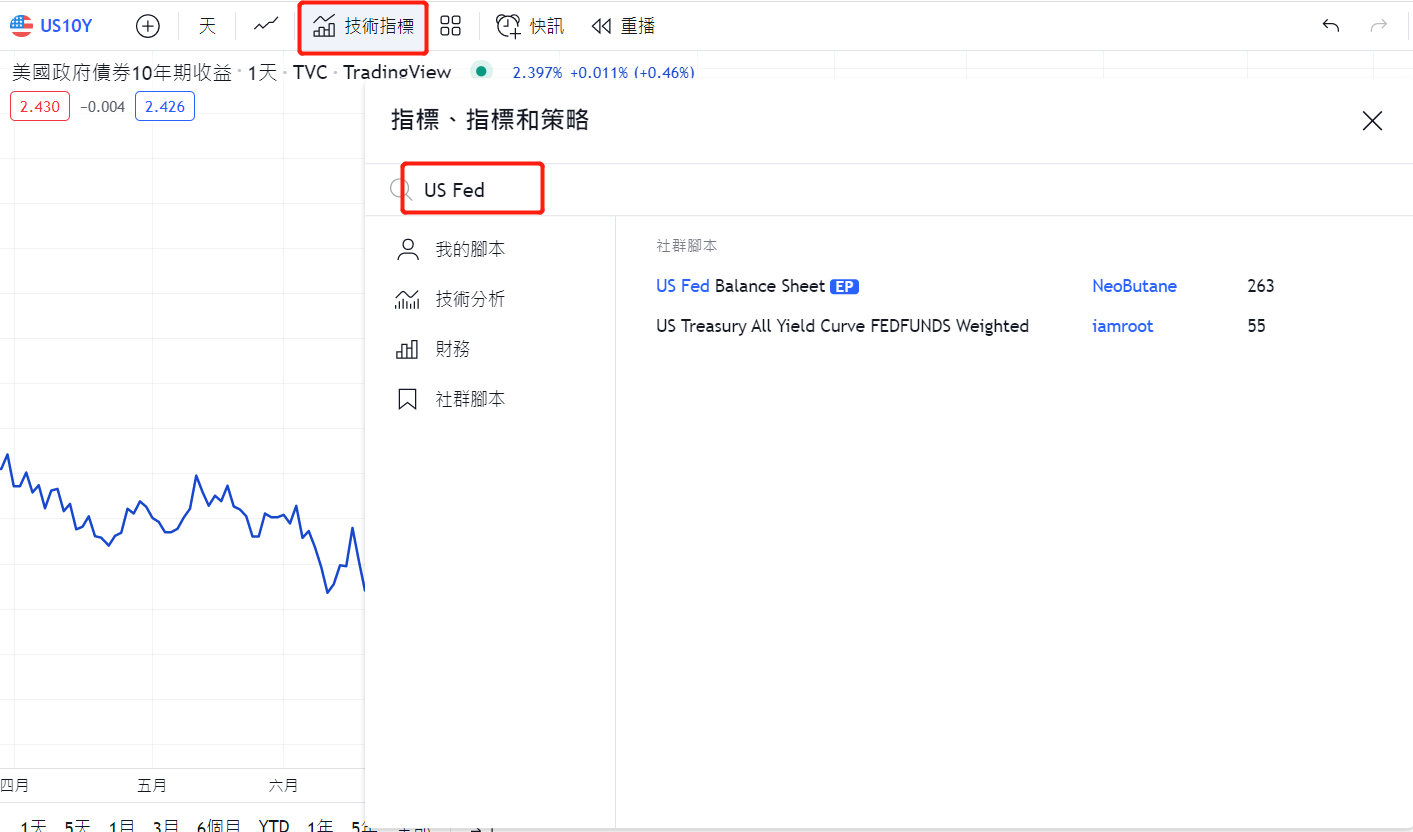Select the 1年 date range
1413x832 pixels.
(320, 825)
